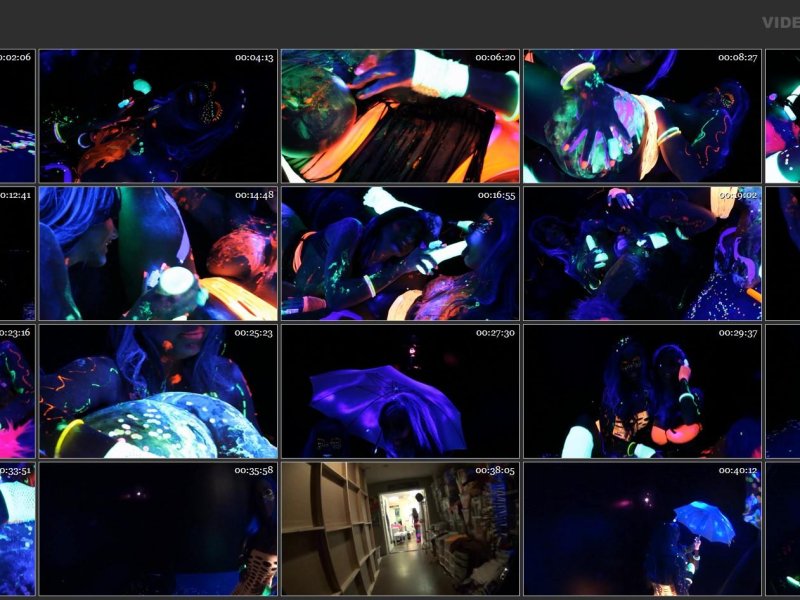Click the 00:08:27 video thumbnail
Image resolution: width=800 pixels, height=600 pixels.
pos(642,116)
